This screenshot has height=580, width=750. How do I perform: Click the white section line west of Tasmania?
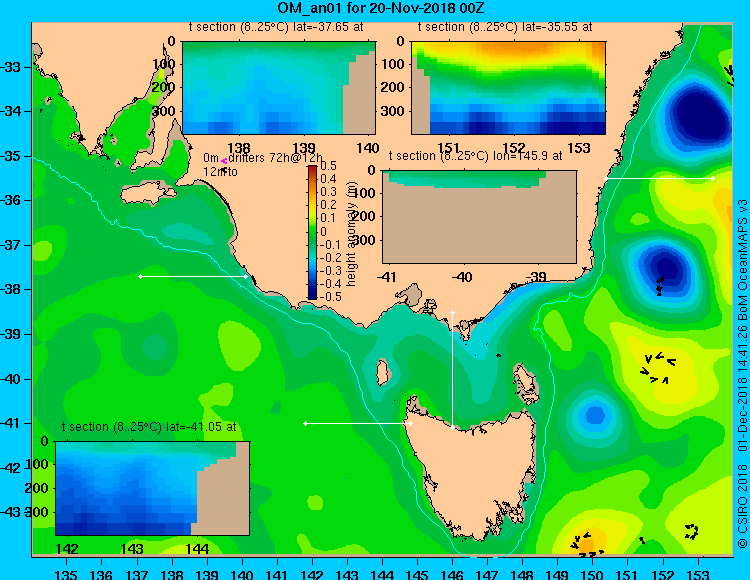358,423
